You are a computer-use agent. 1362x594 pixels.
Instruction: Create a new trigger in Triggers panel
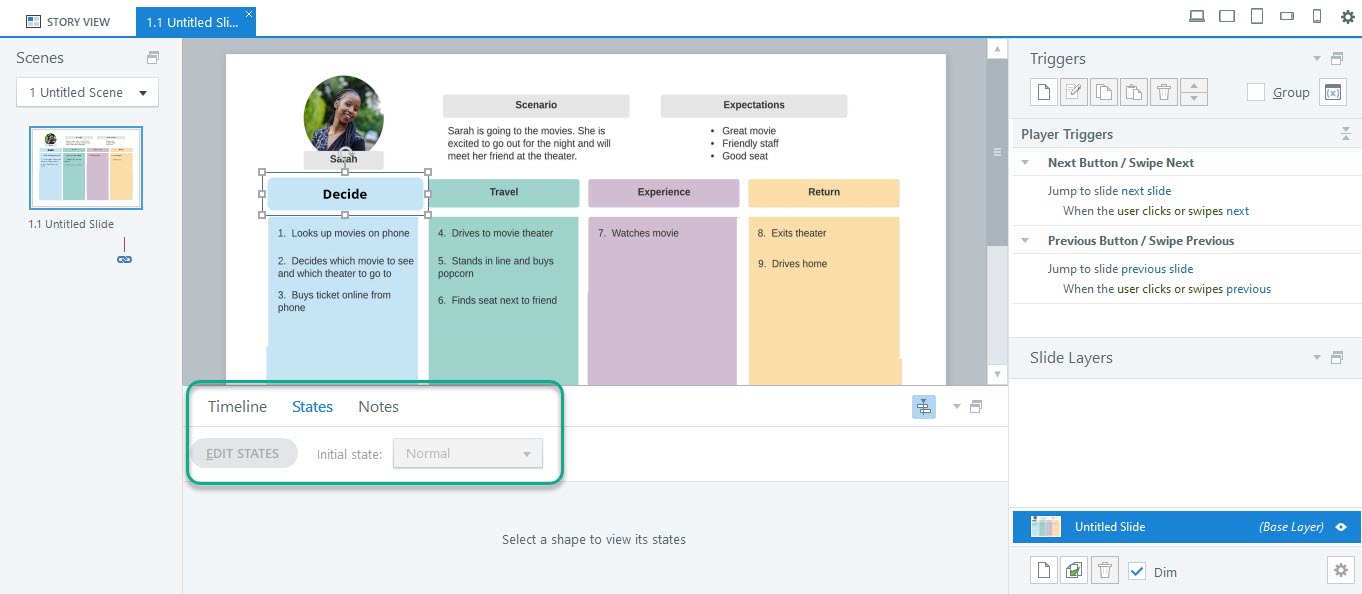coord(1043,92)
